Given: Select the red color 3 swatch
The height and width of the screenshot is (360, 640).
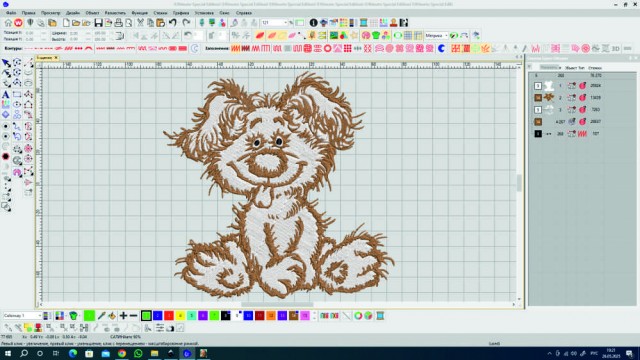Looking at the screenshot, I should (x=169, y=316).
